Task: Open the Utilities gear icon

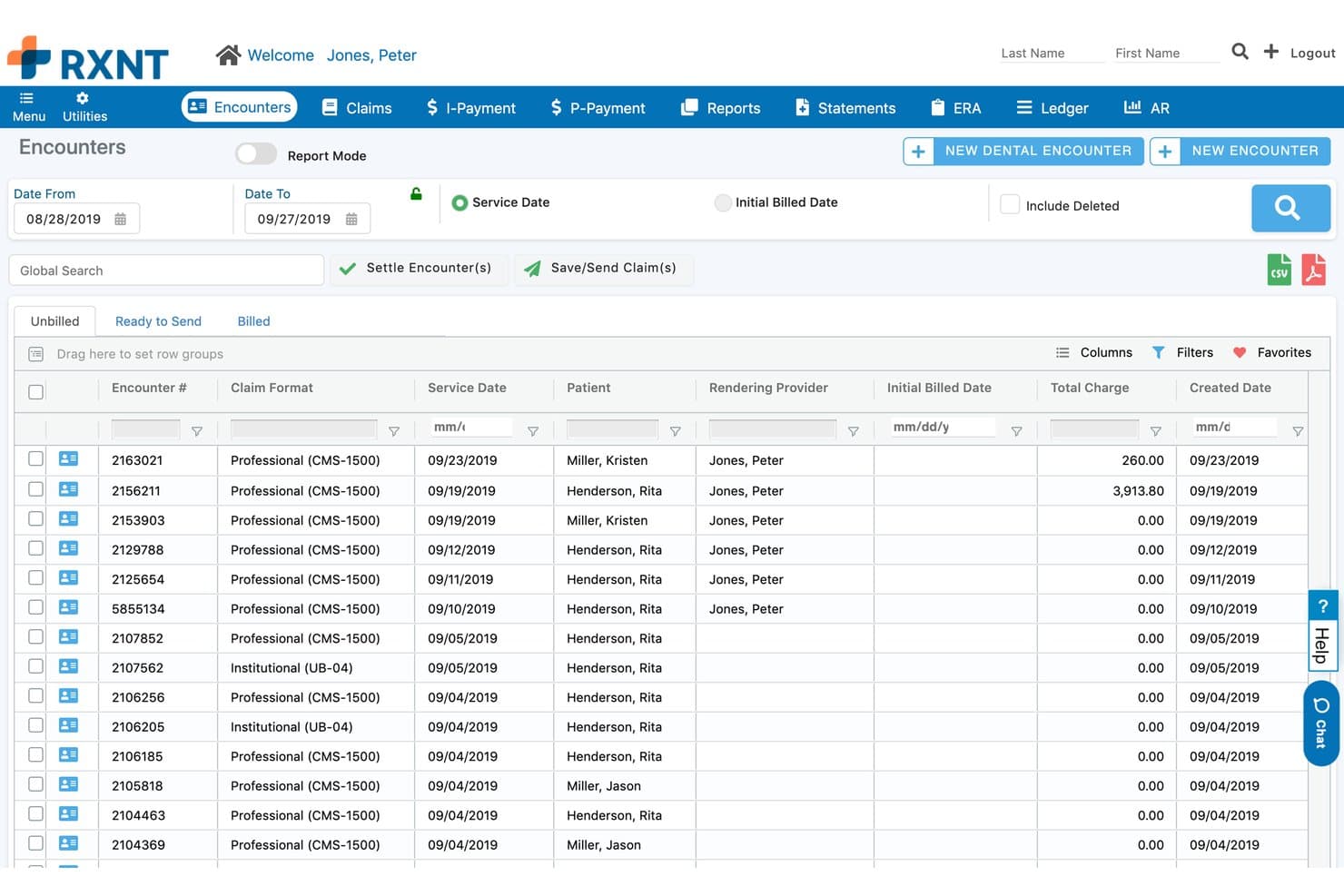Action: pyautogui.click(x=83, y=98)
